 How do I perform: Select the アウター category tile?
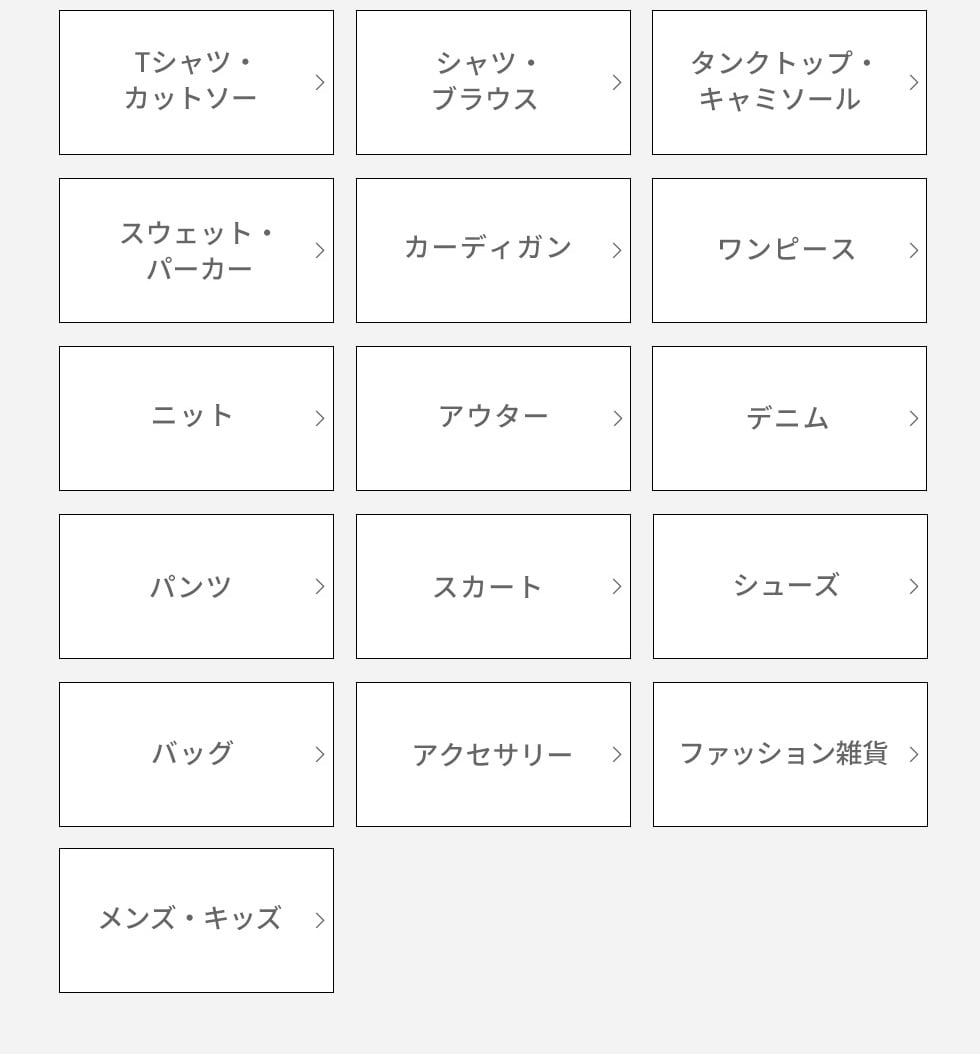pos(493,419)
